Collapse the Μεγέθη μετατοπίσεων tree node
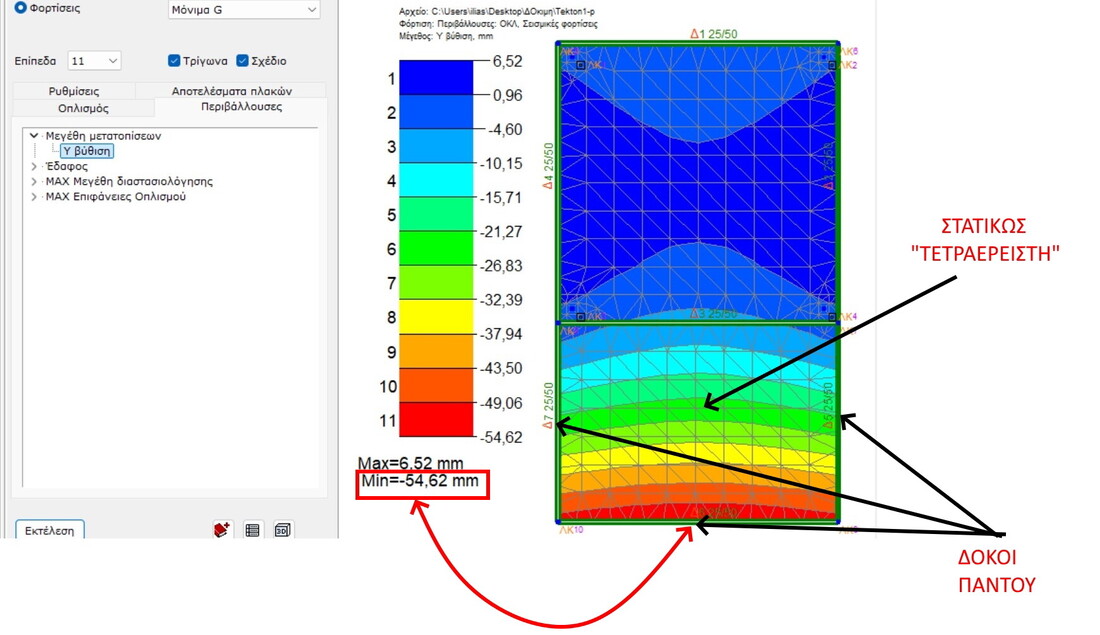 tap(34, 136)
